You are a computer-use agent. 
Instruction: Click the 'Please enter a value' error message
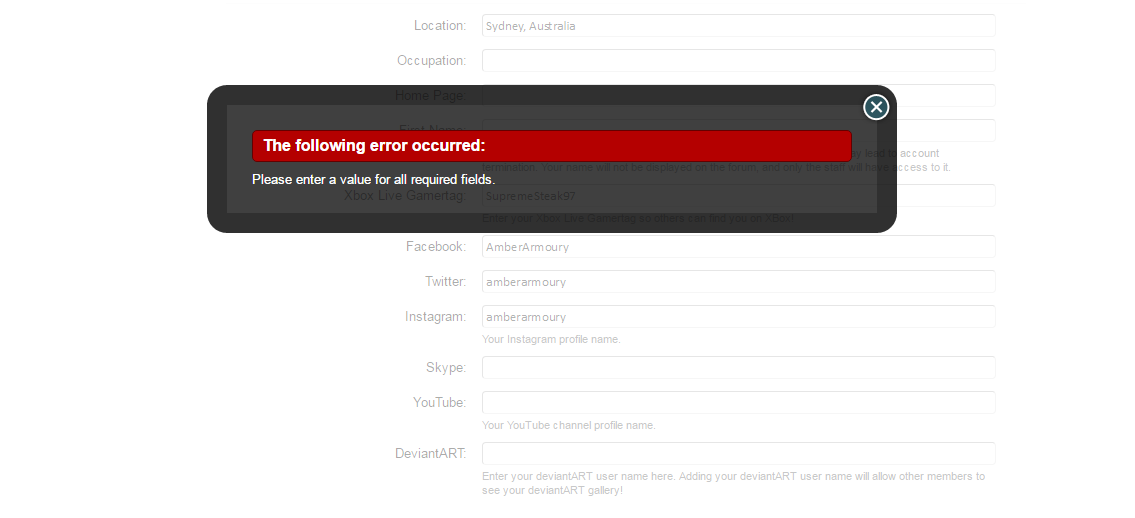pyautogui.click(x=374, y=179)
